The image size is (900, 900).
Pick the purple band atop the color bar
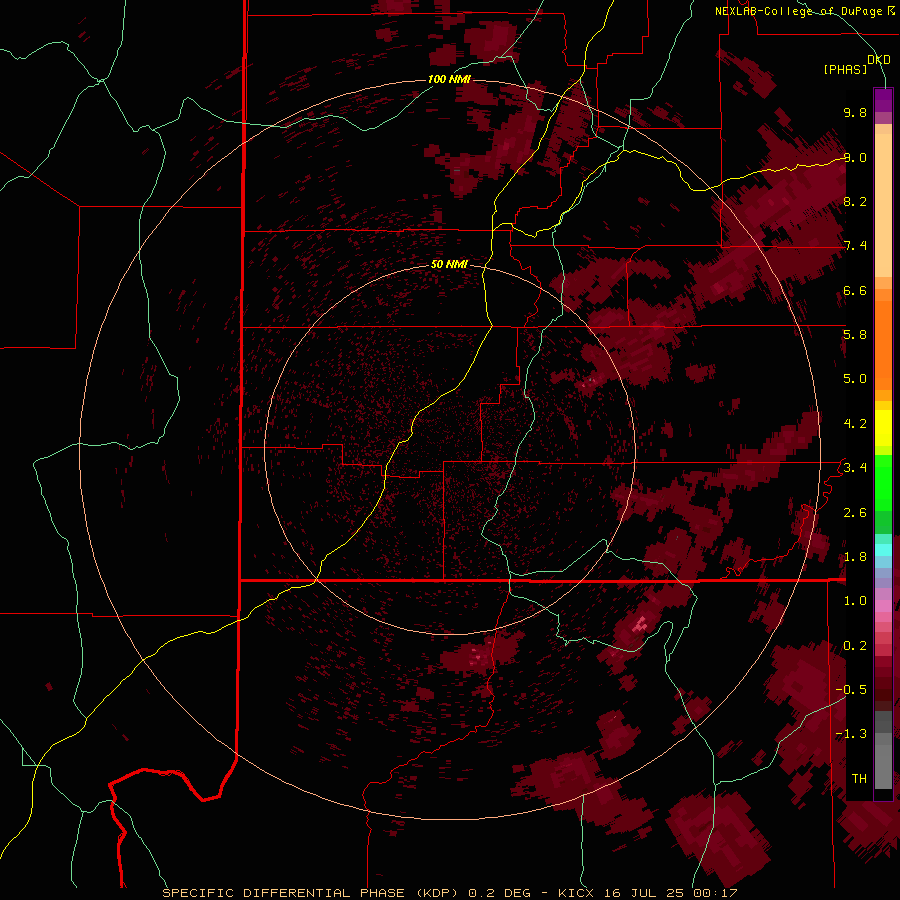point(883,100)
